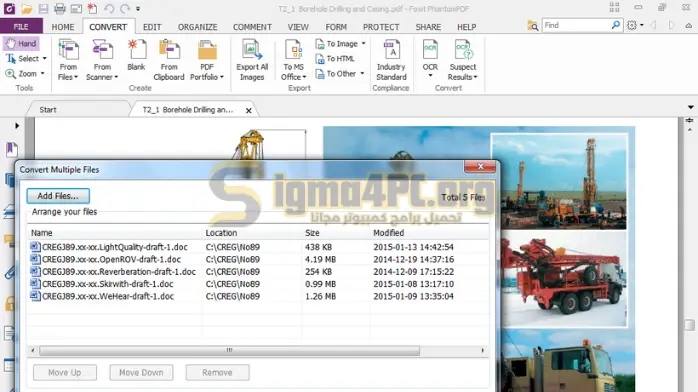698x392 pixels.
Task: Switch to the EDIT ribbon tab
Action: pos(152,27)
